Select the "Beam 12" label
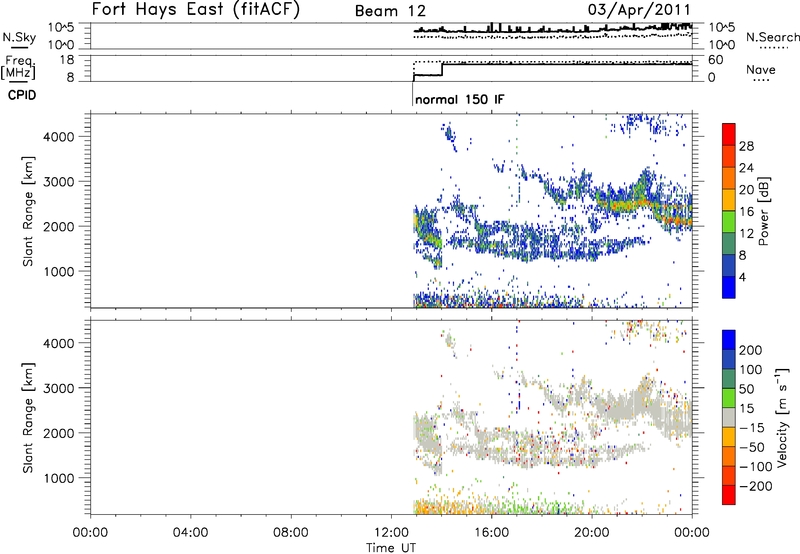Screen dimensions: 800x554 (x=390, y=11)
